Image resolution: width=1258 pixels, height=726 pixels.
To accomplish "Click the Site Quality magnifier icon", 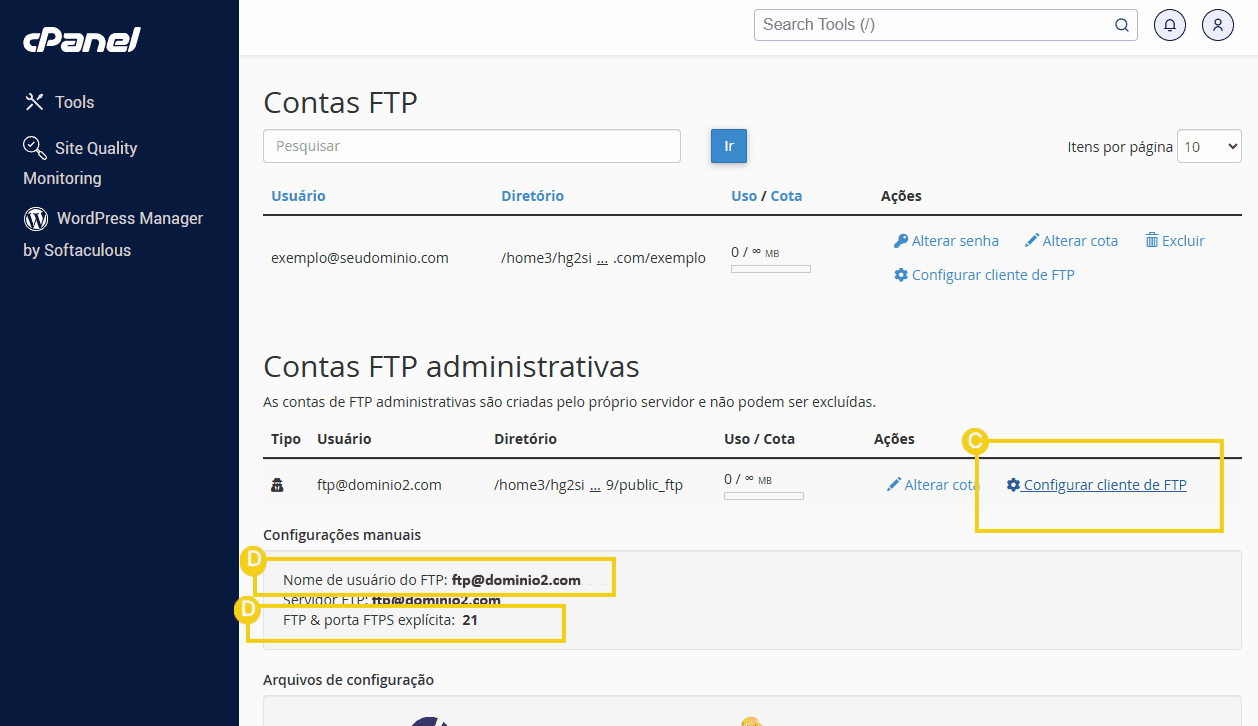I will [35, 148].
